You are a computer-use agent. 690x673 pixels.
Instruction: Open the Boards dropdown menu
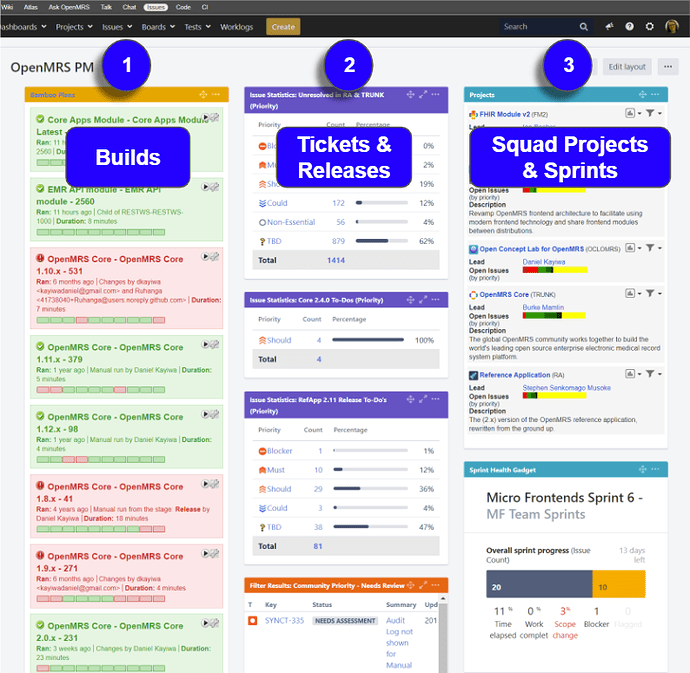click(158, 27)
